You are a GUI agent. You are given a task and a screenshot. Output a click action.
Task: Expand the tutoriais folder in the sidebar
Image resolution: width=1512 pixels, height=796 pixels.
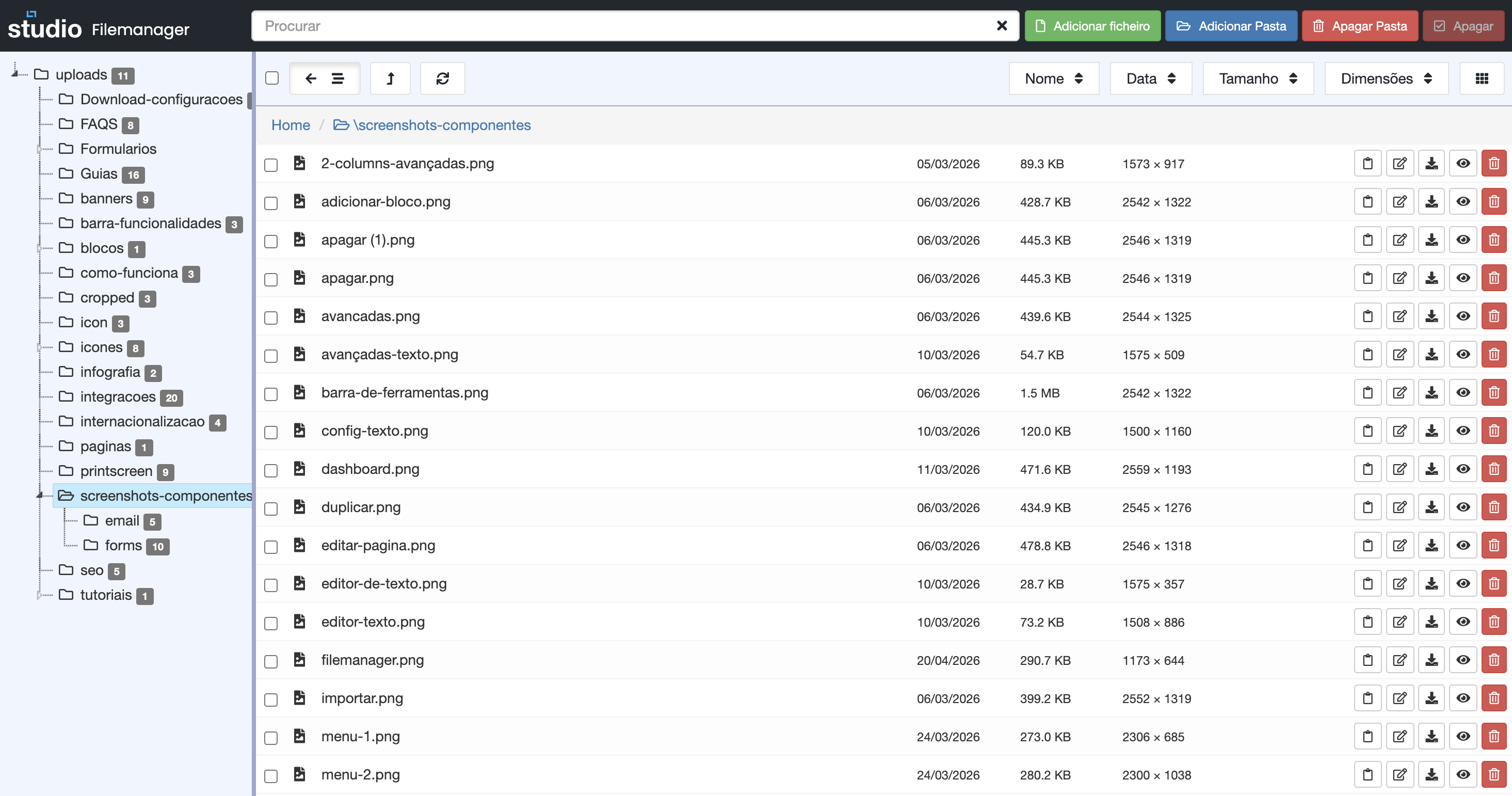coord(40,595)
